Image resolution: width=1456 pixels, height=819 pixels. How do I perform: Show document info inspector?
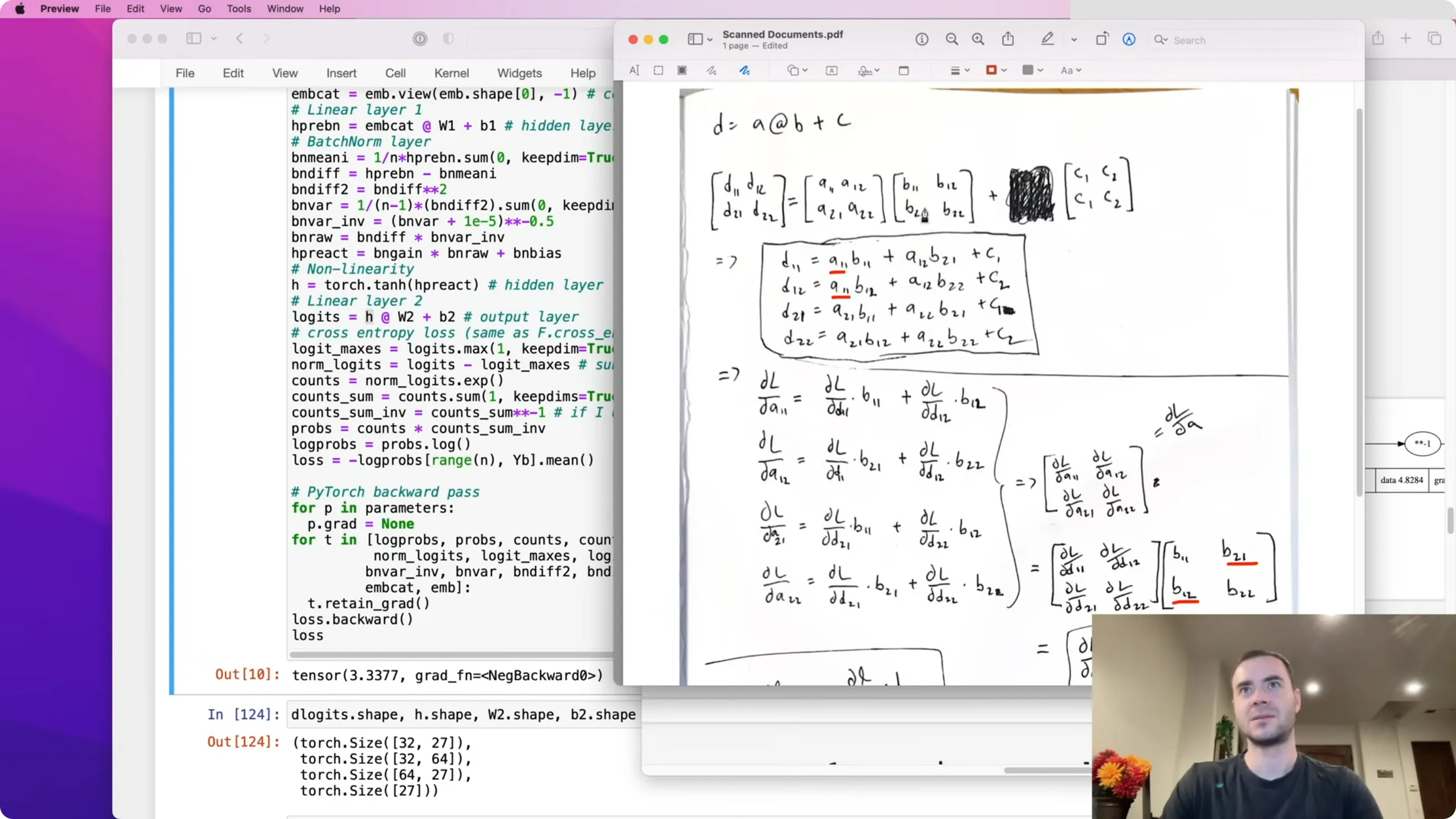922,39
